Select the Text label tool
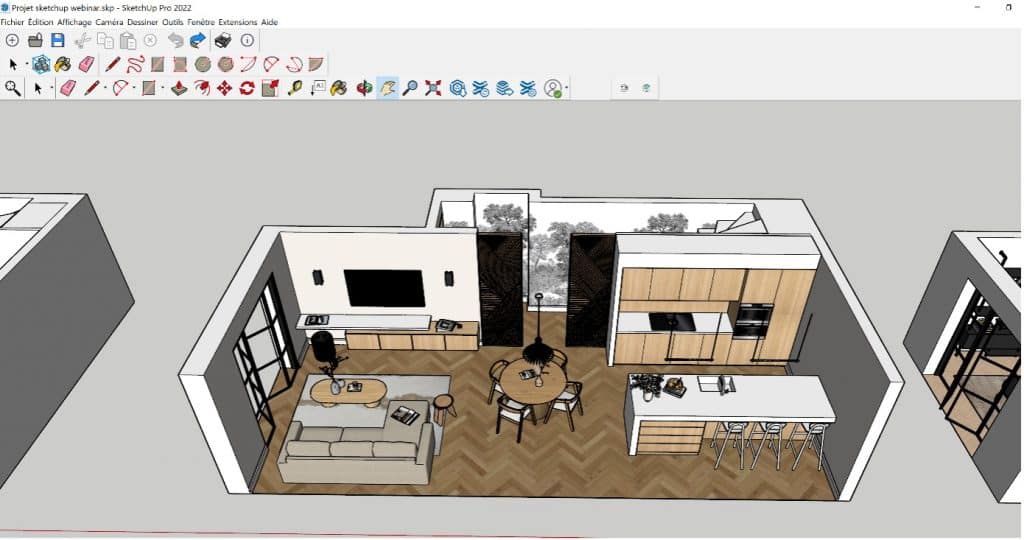Screen dimensions: 1024x540 (x=318, y=87)
